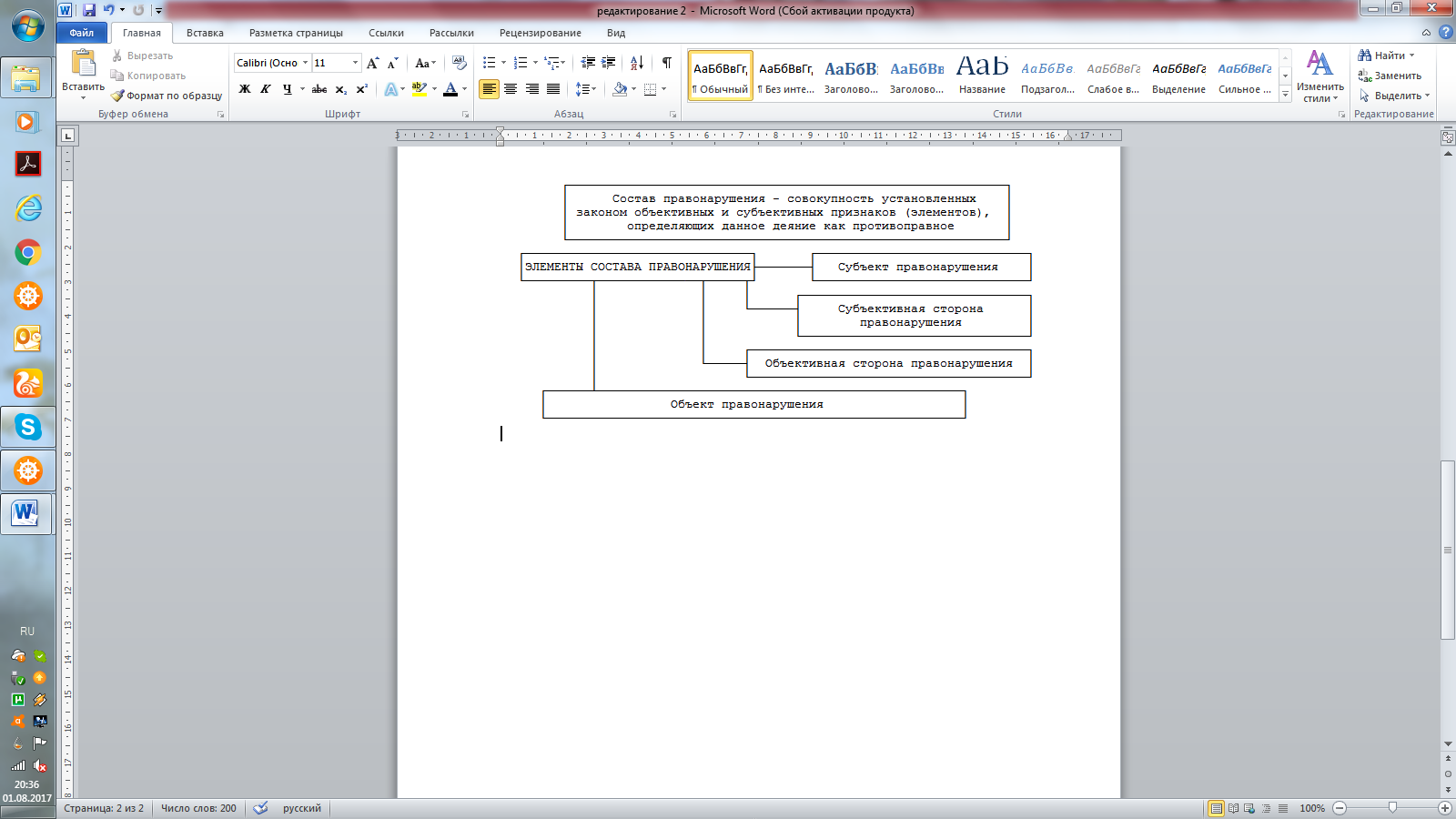Open the font size dropdown
The image size is (1456, 819).
(355, 63)
